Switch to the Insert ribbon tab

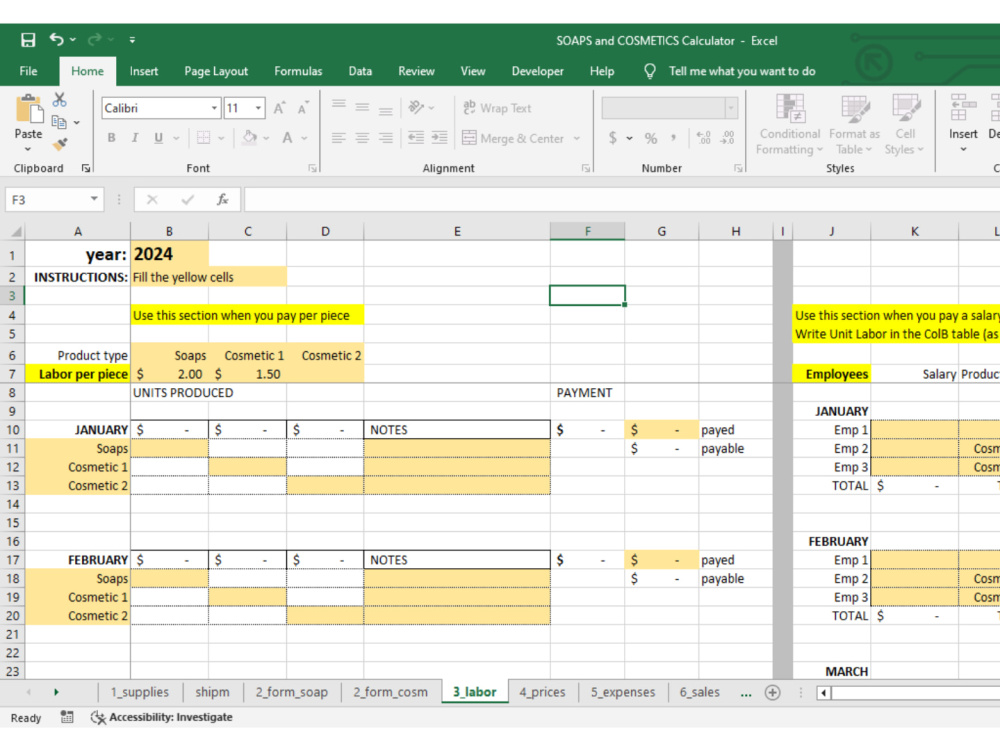143,71
